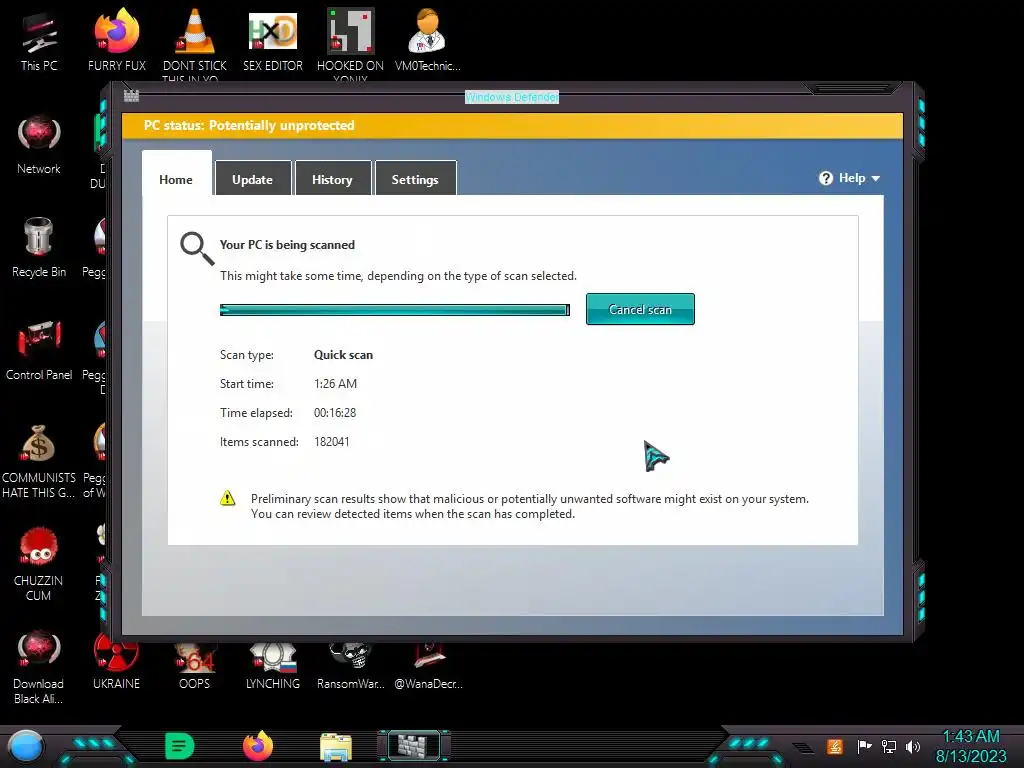Click the 'Quick scan' scan type value
This screenshot has width=1024, height=768.
pyautogui.click(x=344, y=355)
